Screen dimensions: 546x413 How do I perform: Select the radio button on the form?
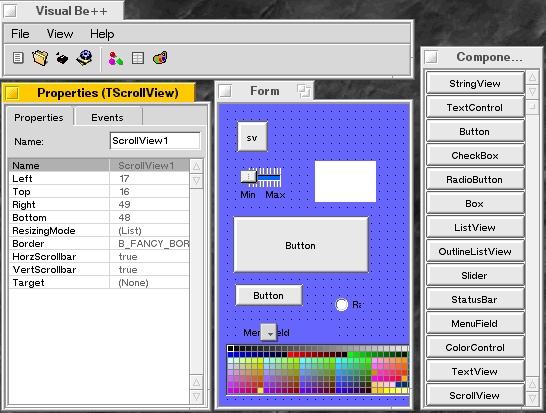[x=341, y=304]
